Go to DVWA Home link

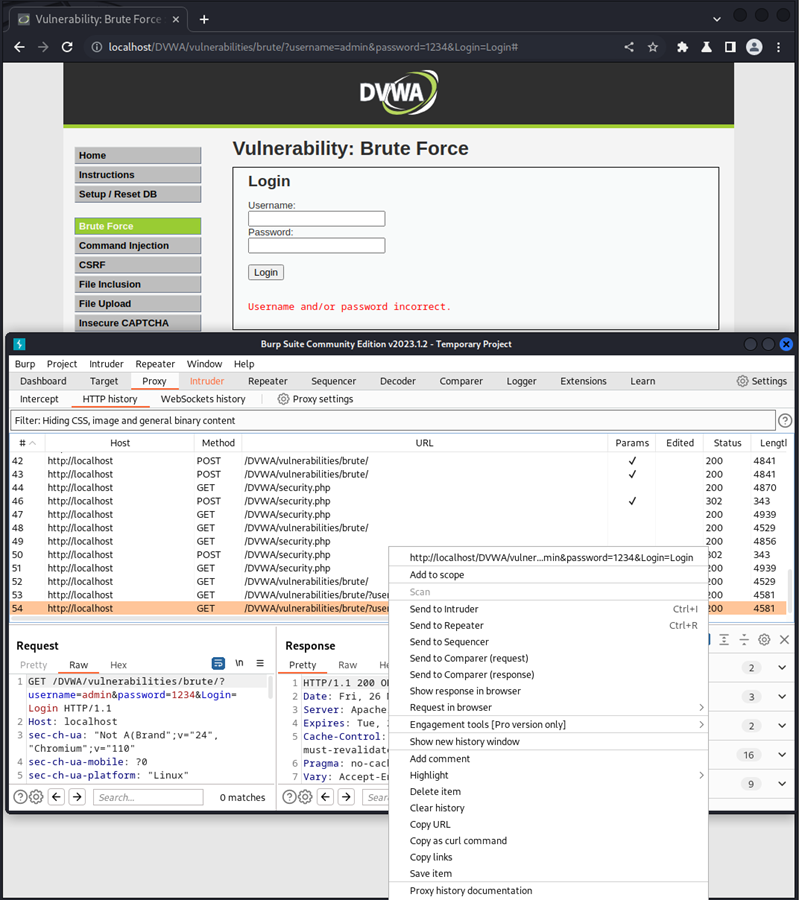tap(138, 156)
